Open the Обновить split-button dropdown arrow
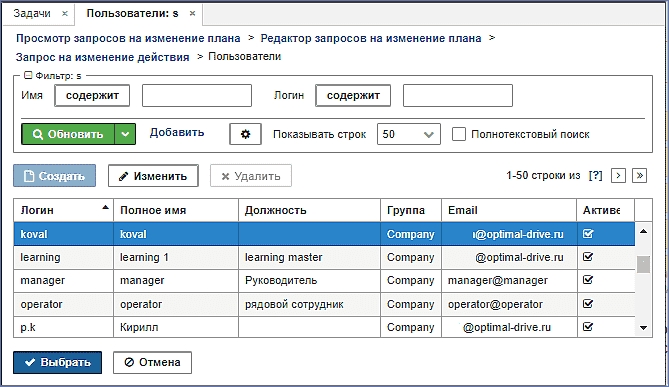669x387 pixels. [x=125, y=134]
